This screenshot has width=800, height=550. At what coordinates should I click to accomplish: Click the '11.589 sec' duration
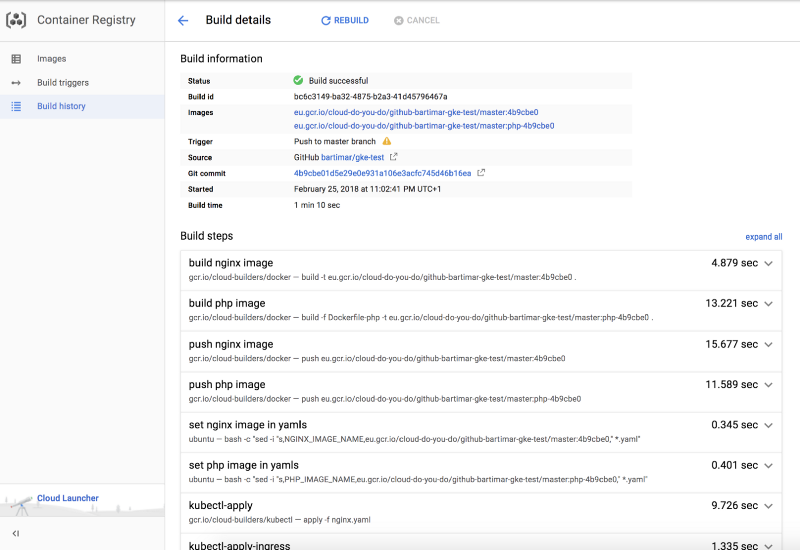[731, 384]
